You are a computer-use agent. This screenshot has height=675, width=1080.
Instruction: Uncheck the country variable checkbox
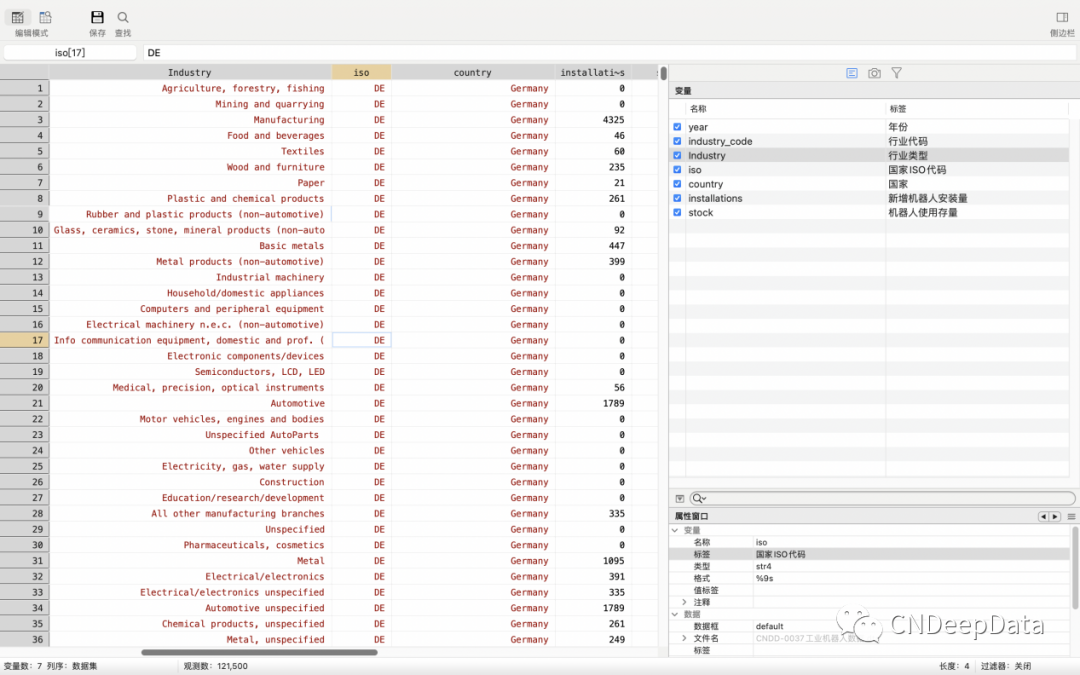677,184
